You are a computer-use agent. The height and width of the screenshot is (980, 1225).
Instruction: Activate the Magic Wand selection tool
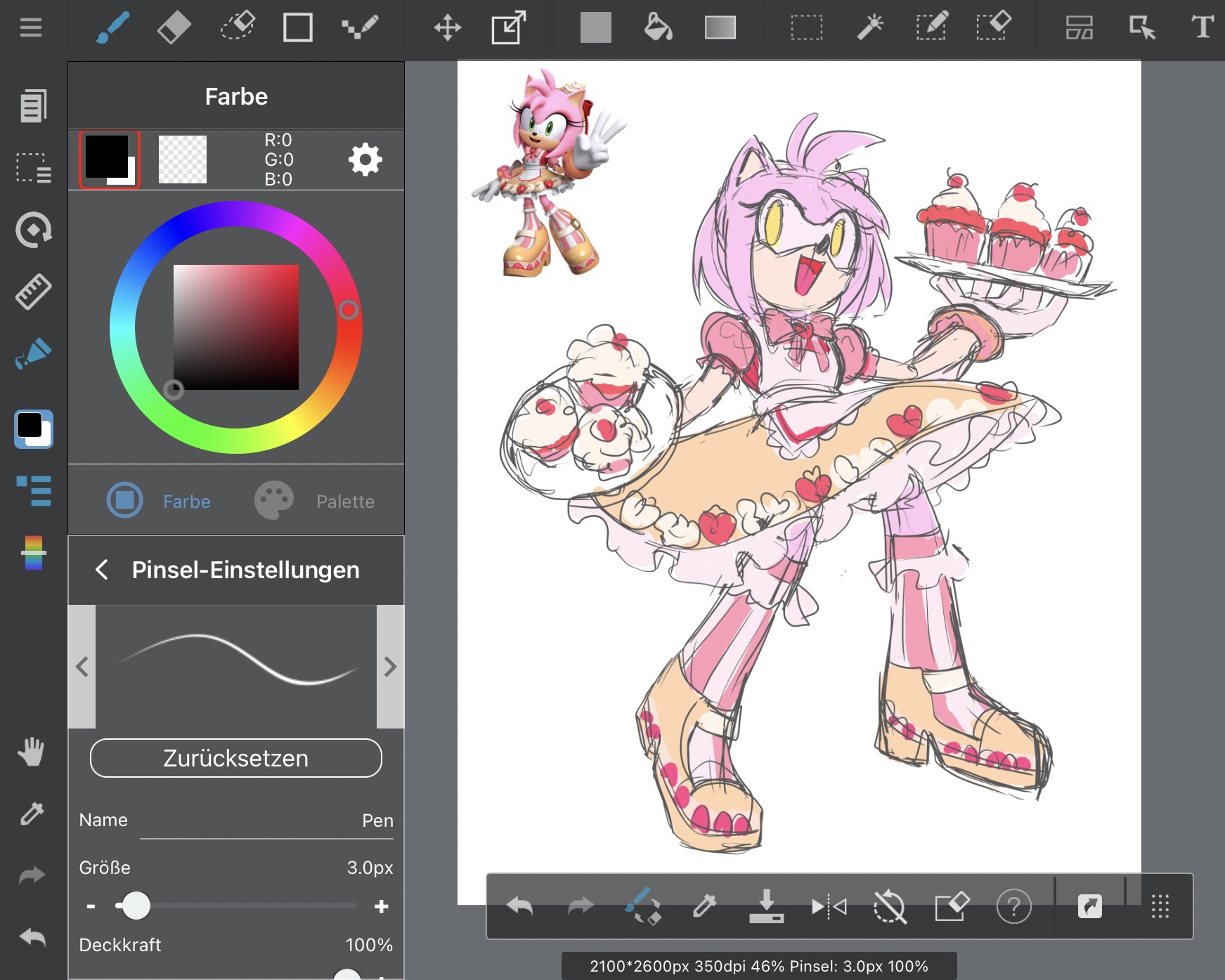869,28
